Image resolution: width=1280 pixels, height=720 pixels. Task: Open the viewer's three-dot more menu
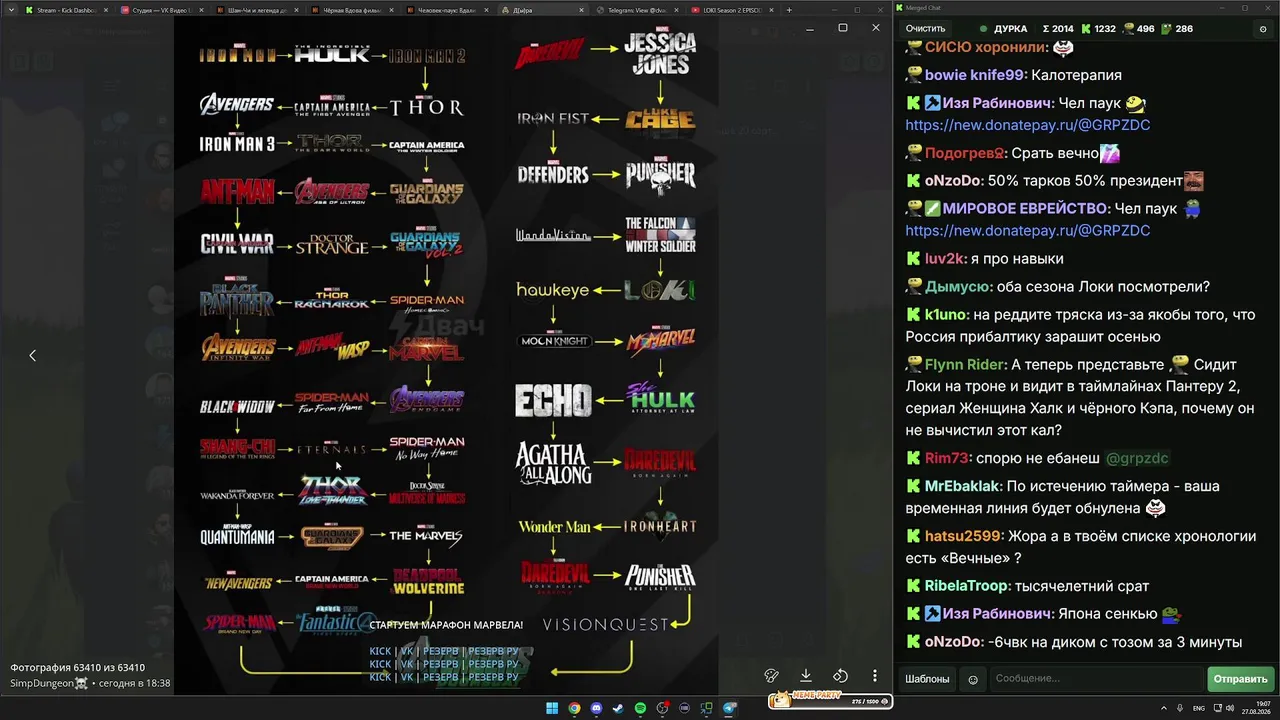point(875,676)
